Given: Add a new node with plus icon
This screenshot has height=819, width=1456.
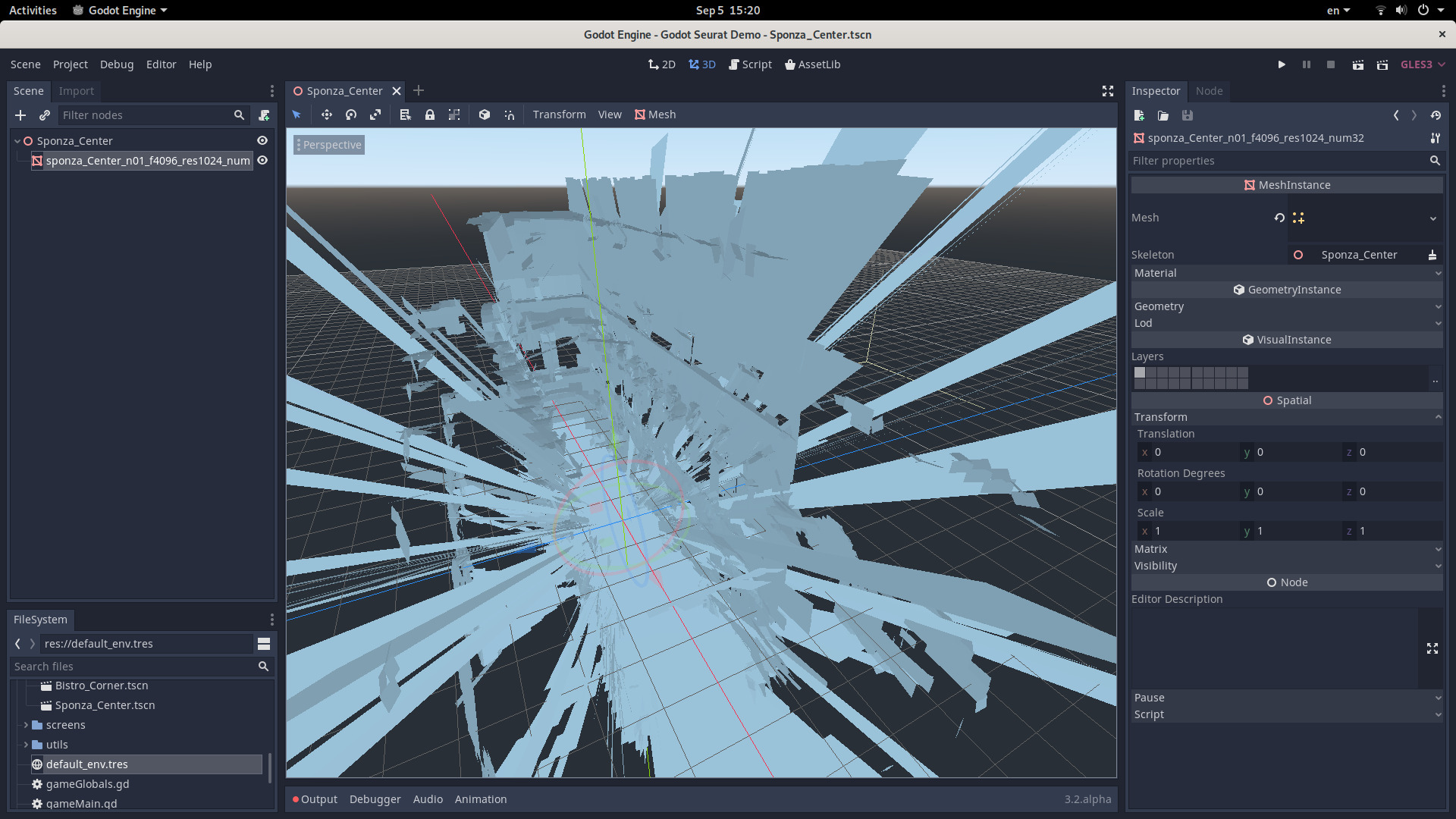Looking at the screenshot, I should pyautogui.click(x=20, y=115).
